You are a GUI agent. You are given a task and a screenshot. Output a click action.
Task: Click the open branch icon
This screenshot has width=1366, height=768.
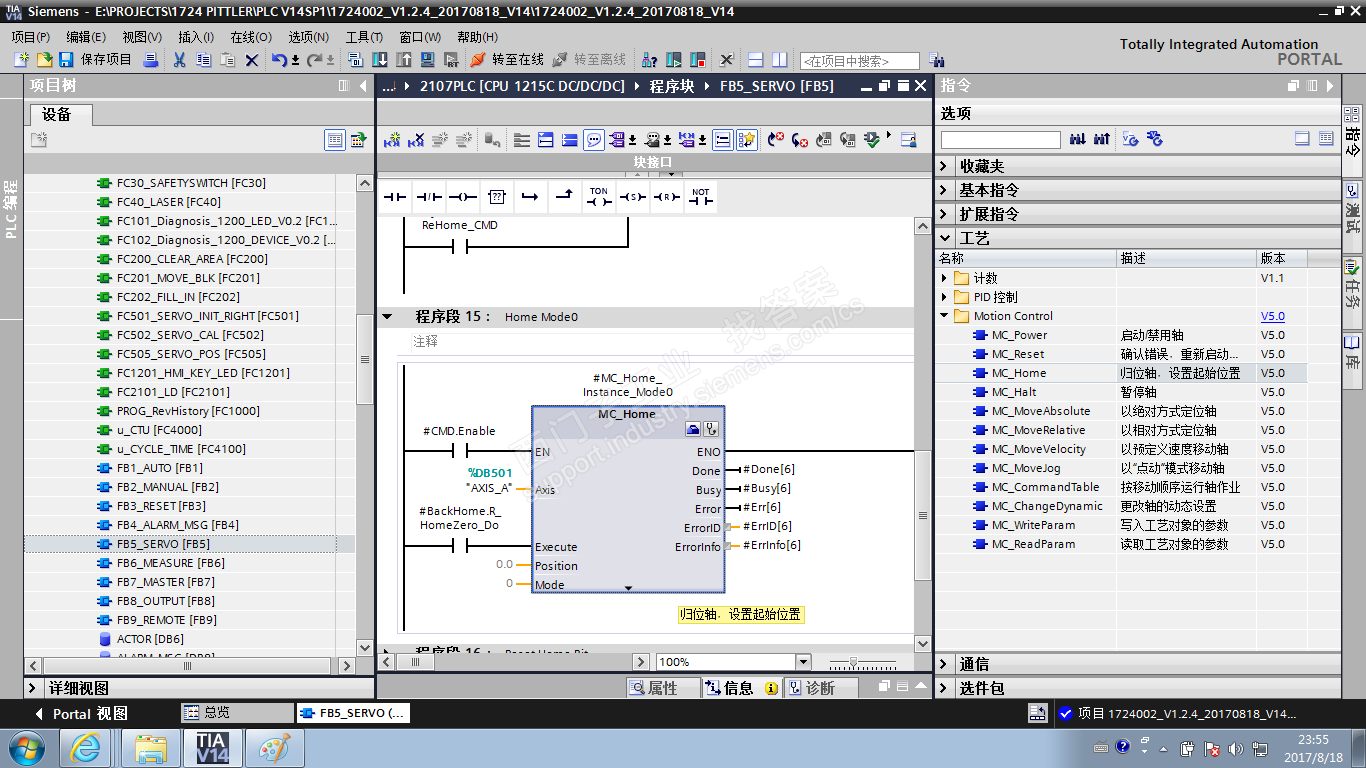530,197
